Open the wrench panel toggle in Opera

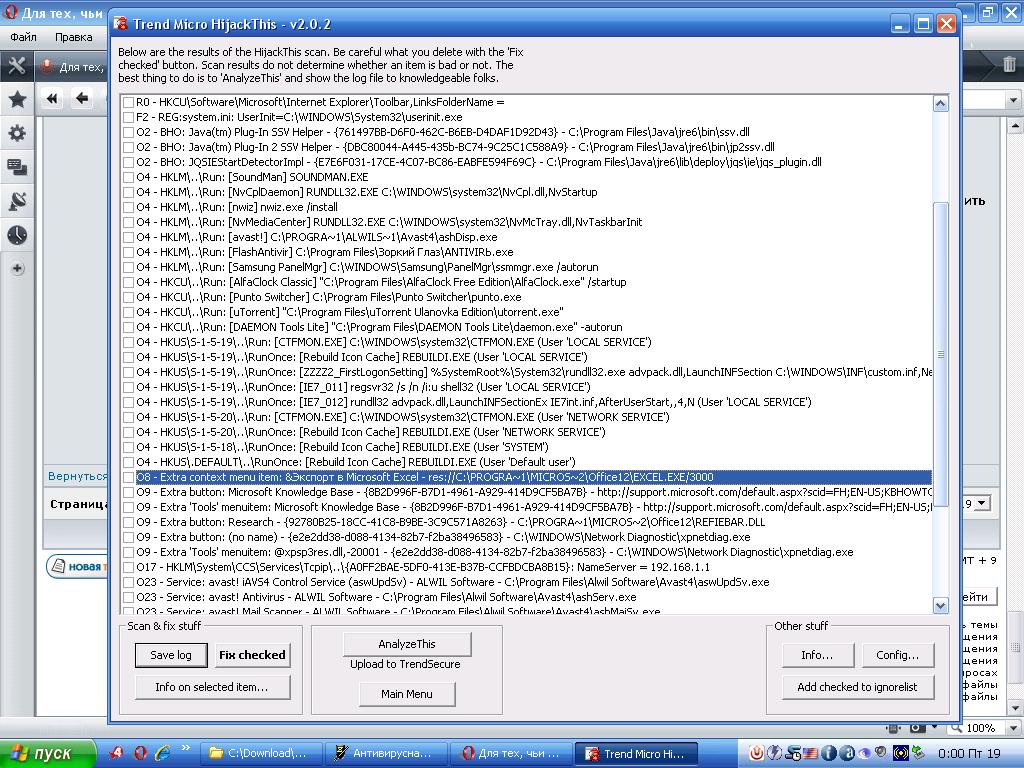17,66
